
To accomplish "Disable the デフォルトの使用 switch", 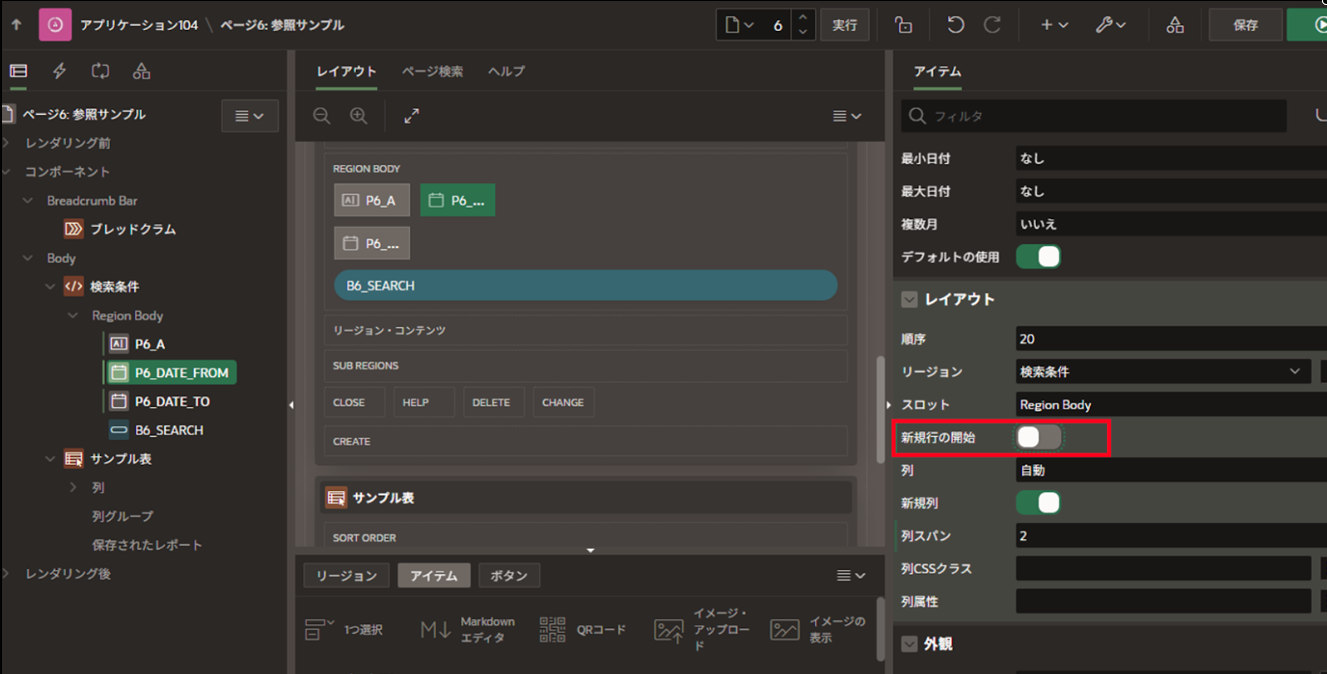I will click(1038, 257).
